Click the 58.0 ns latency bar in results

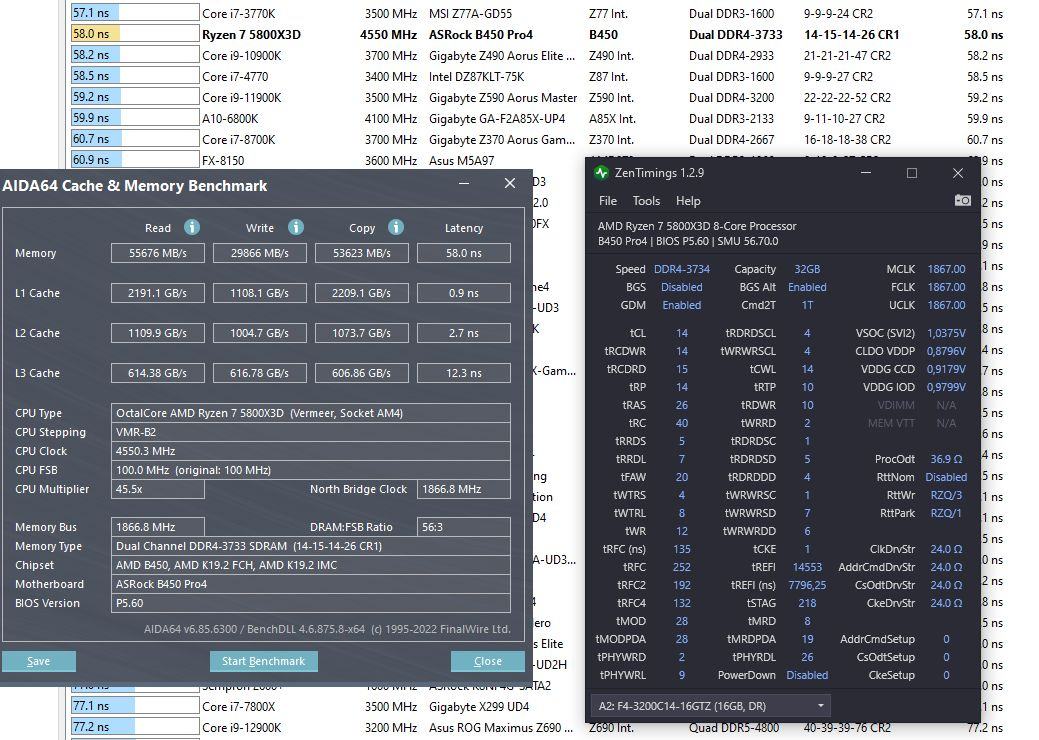pyautogui.click(x=135, y=34)
